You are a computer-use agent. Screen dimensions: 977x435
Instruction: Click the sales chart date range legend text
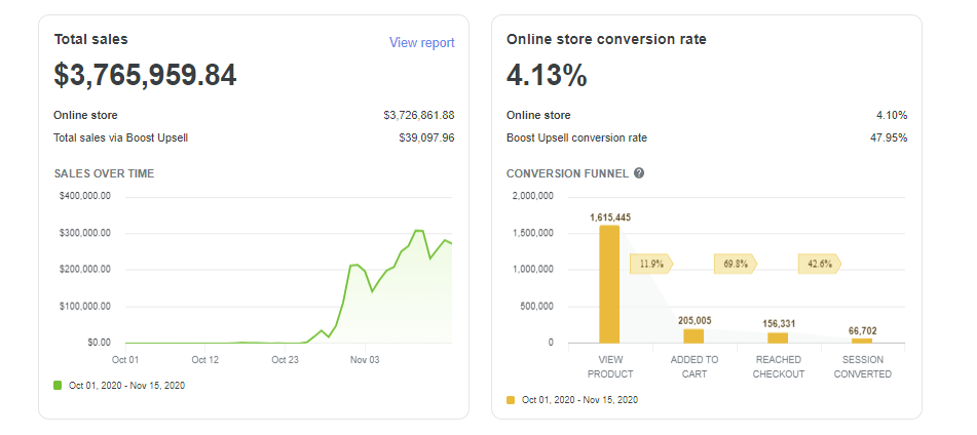pos(127,385)
